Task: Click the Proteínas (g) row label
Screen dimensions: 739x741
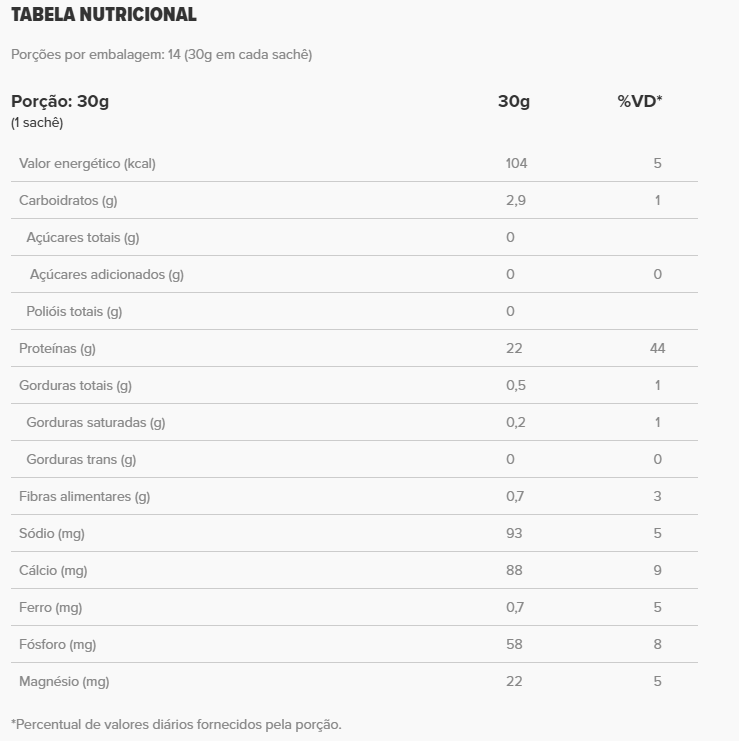Action: [57, 348]
